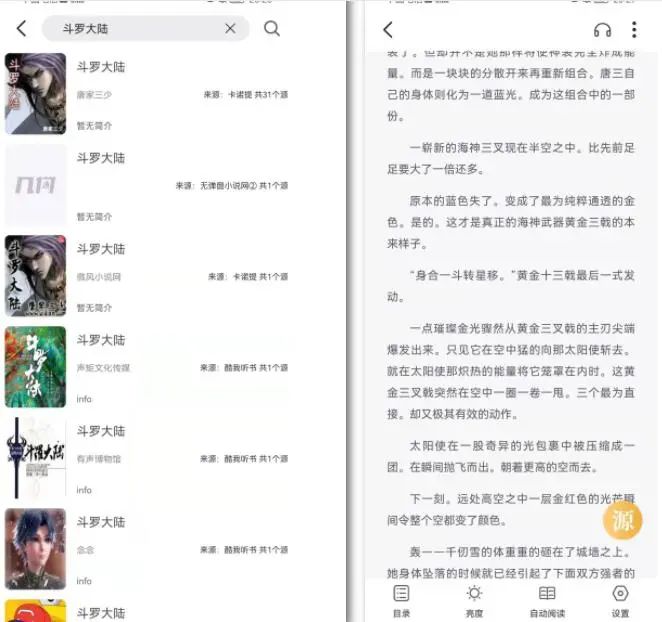This screenshot has height=622, width=662.
Task: Open the reader three-dot menu
Action: point(634,30)
